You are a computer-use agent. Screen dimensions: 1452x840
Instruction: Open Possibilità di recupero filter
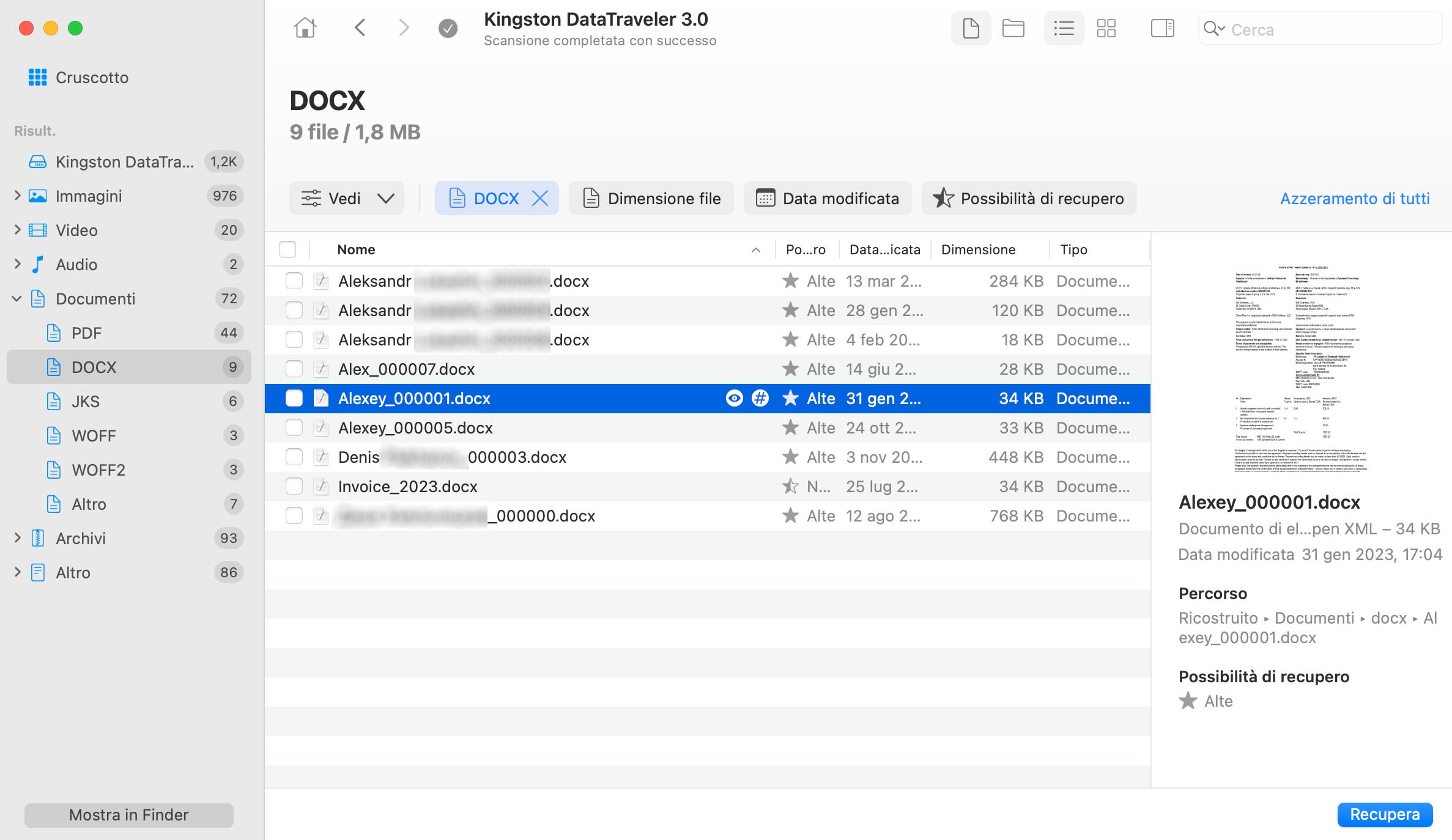[x=1029, y=198]
